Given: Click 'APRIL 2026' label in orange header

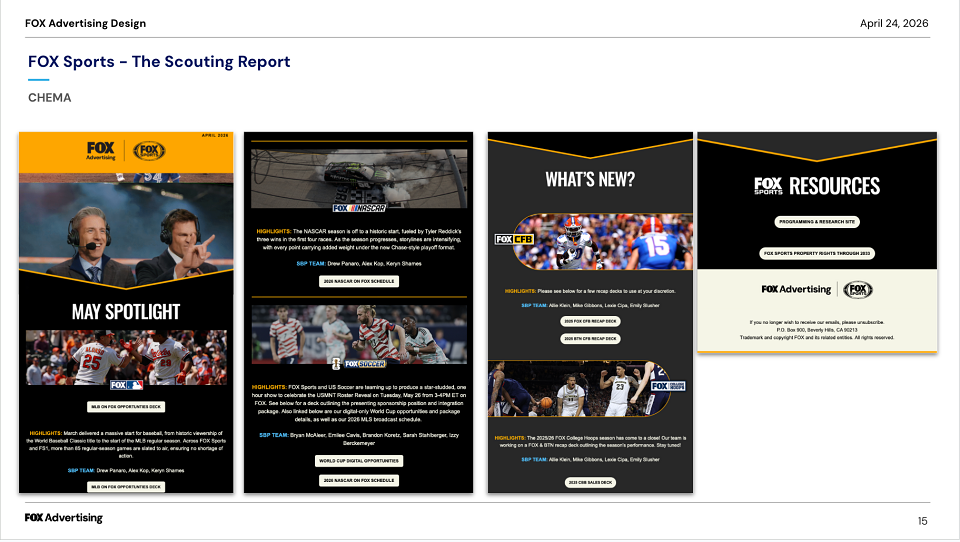Looking at the screenshot, I should click(x=215, y=135).
